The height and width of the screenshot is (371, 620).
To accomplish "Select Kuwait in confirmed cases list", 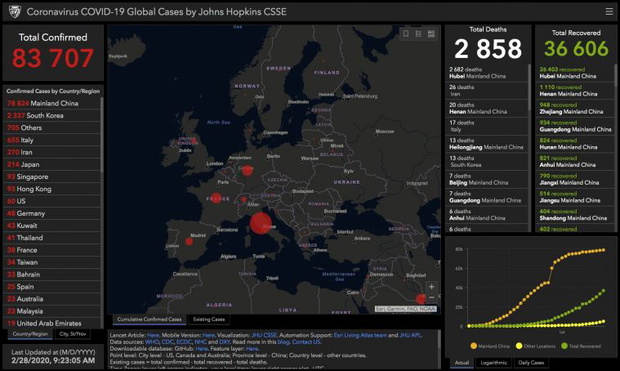I will (52, 225).
